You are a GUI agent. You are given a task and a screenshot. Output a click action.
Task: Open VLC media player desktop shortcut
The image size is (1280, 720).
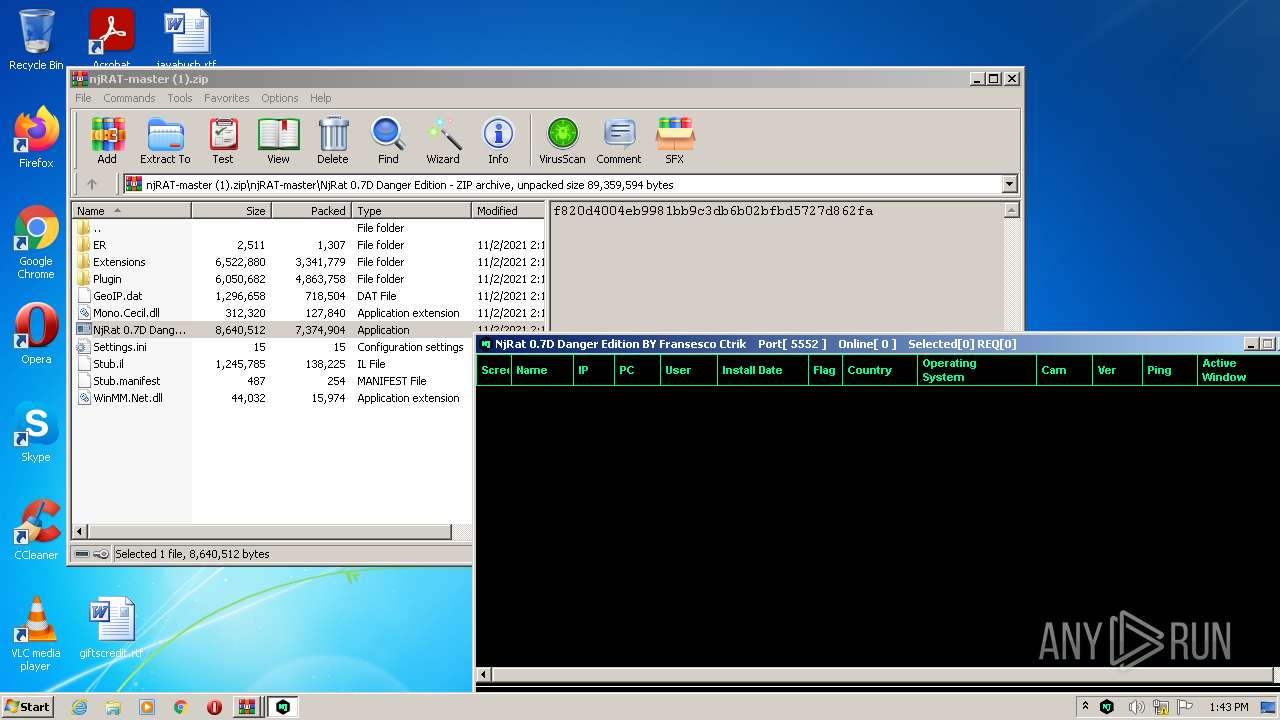pos(36,634)
